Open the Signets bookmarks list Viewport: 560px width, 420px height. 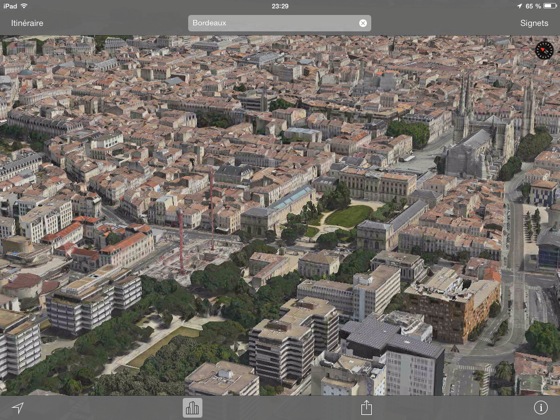point(534,23)
